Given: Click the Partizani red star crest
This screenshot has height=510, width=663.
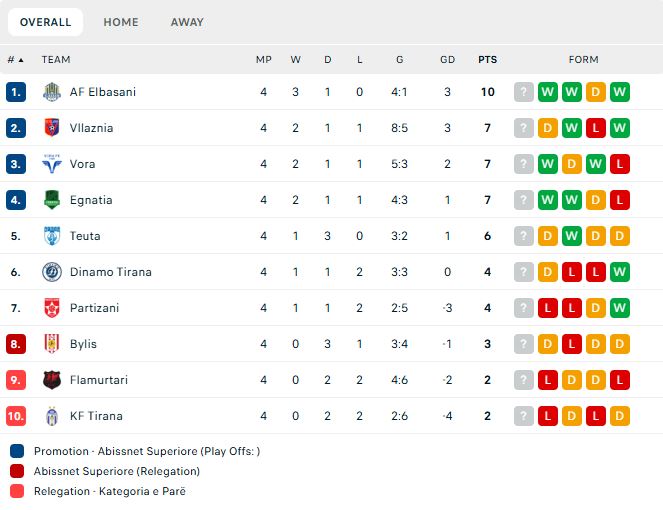Looking at the screenshot, I should click(x=52, y=307).
